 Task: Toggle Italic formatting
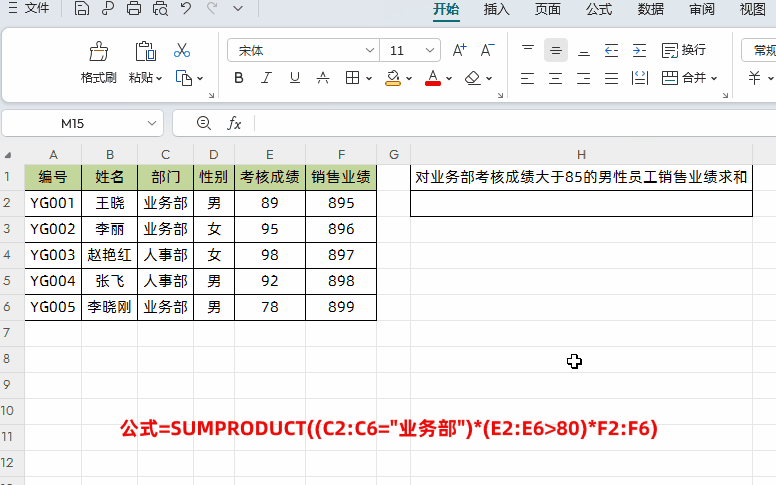266,78
